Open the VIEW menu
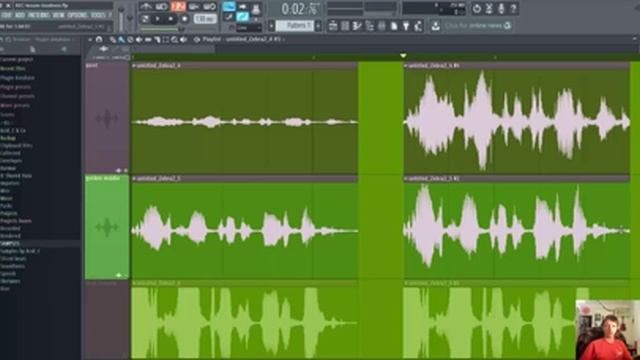Viewport: 640px width, 360px height. click(x=58, y=15)
